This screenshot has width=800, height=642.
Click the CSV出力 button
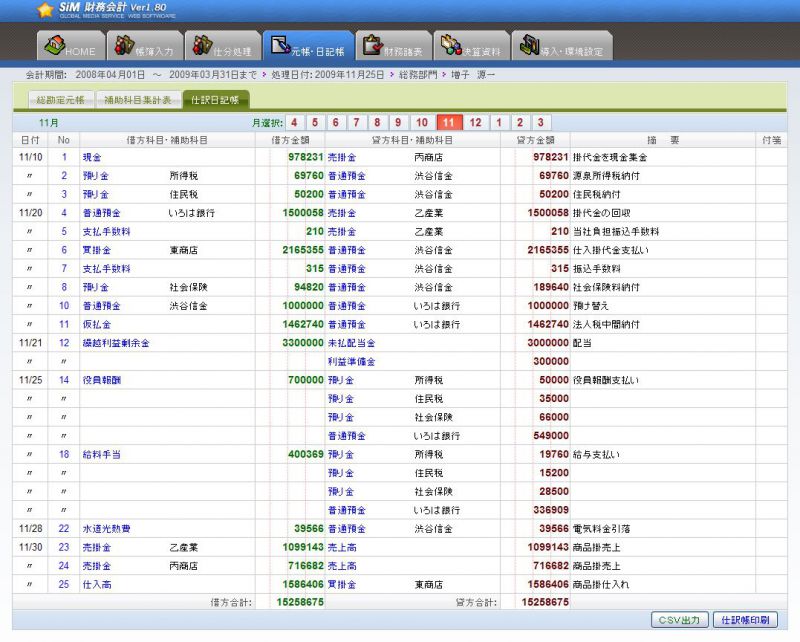[681, 620]
